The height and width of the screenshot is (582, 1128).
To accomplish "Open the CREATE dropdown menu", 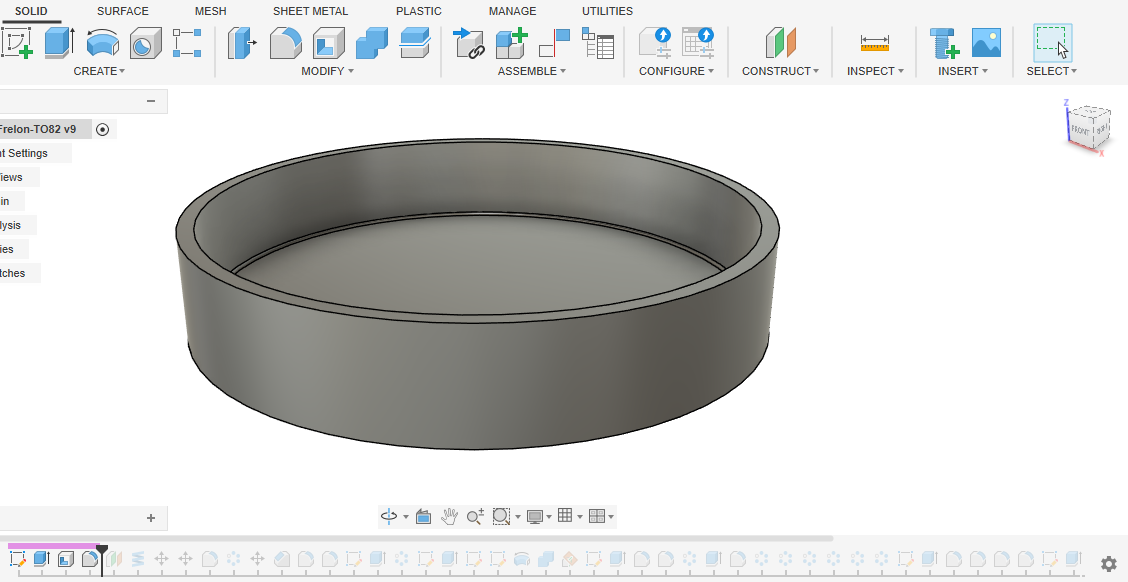I will pos(99,71).
